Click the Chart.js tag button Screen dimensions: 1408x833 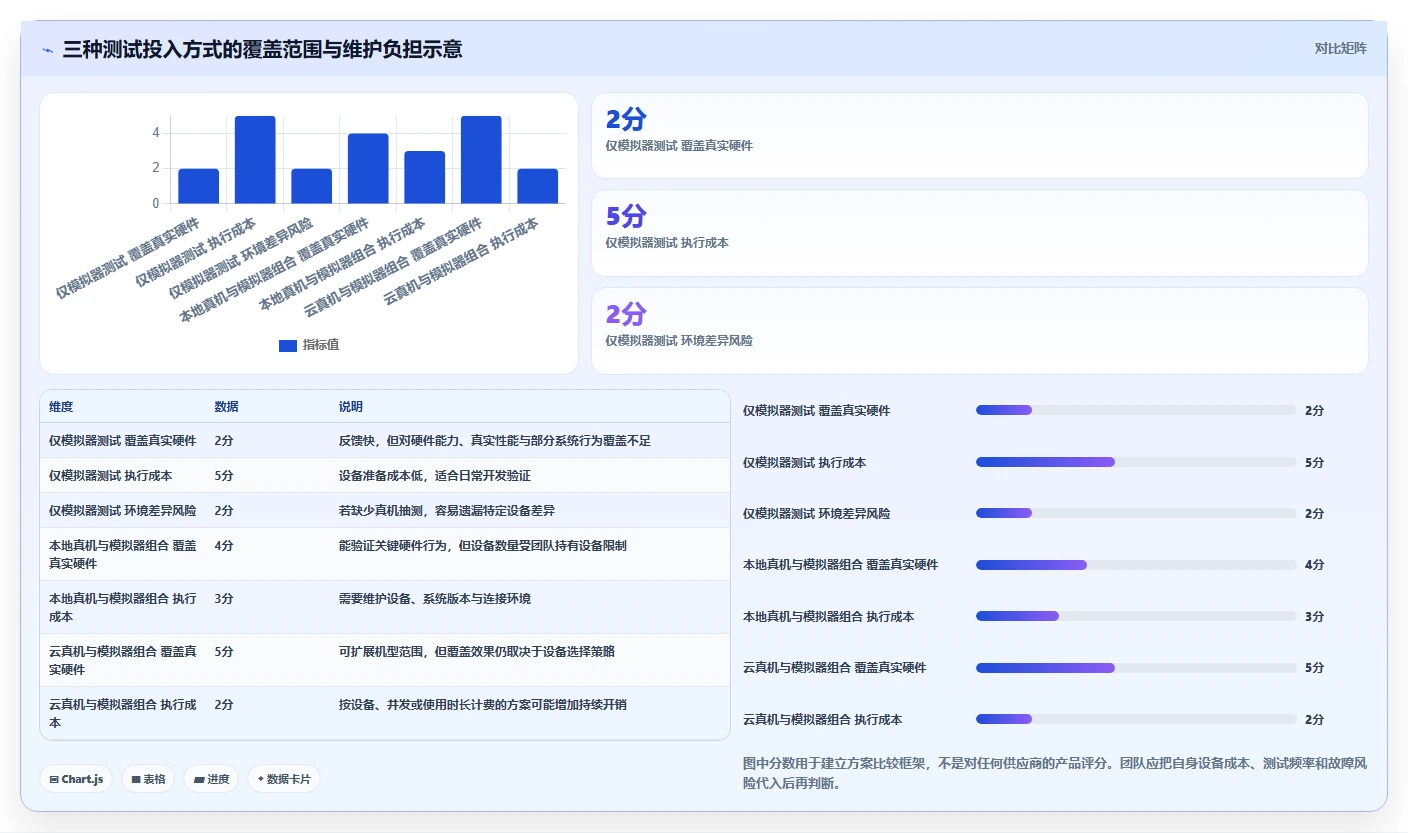[x=76, y=779]
